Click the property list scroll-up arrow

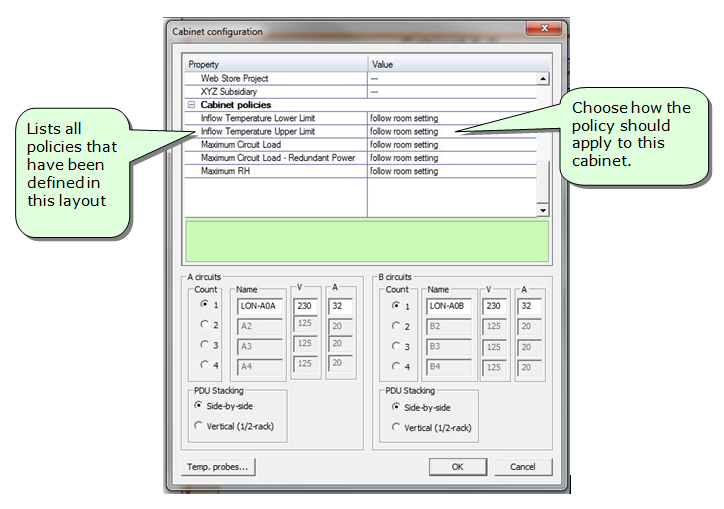point(543,78)
